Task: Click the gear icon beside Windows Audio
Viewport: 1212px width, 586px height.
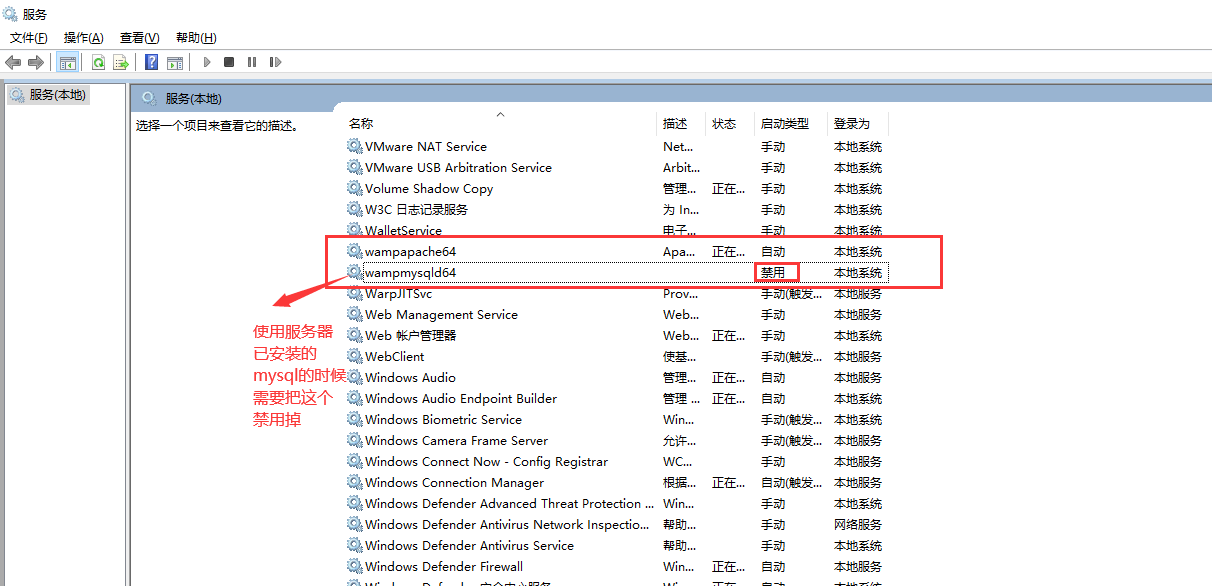Action: pos(355,377)
